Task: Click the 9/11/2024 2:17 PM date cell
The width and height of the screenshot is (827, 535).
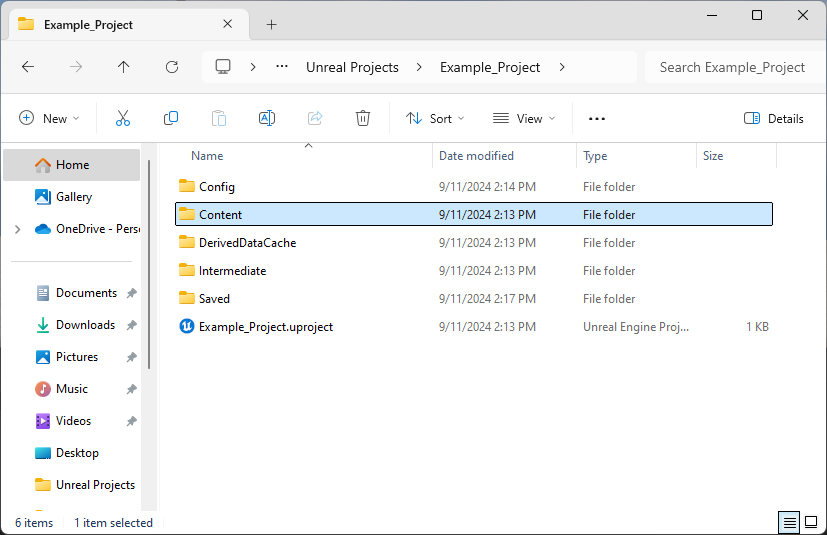Action: click(x=487, y=299)
